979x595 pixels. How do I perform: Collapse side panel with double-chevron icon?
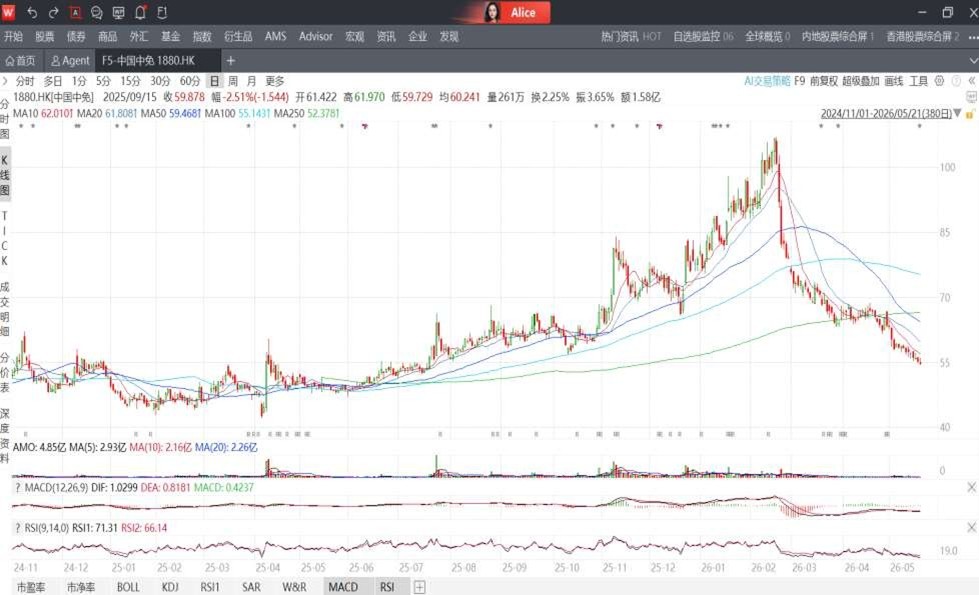click(x=972, y=81)
